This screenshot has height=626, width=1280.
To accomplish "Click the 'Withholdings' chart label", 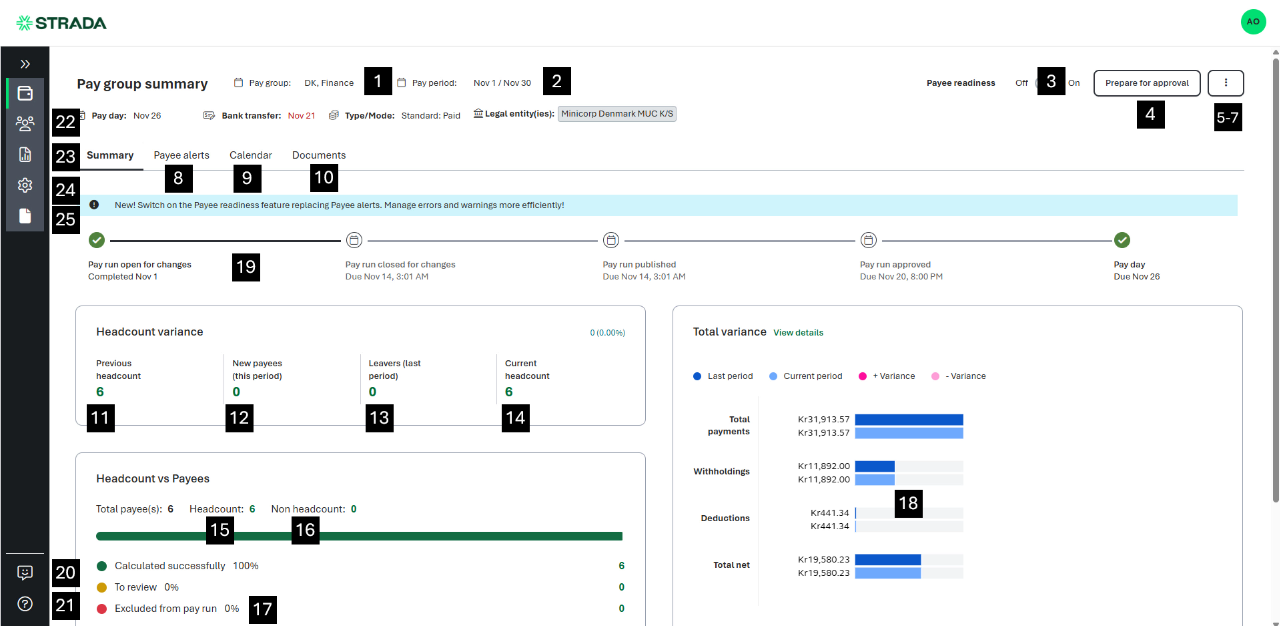I will [721, 471].
